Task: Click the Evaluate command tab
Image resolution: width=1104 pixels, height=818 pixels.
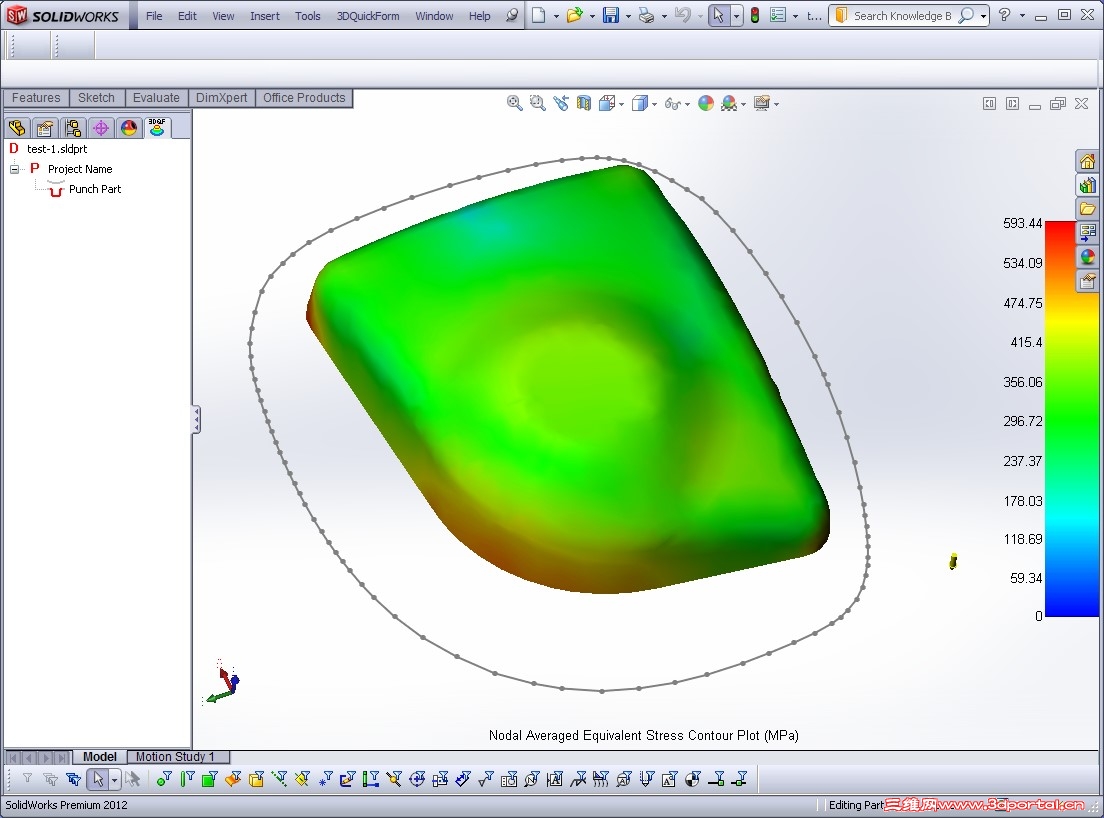Action: (156, 97)
